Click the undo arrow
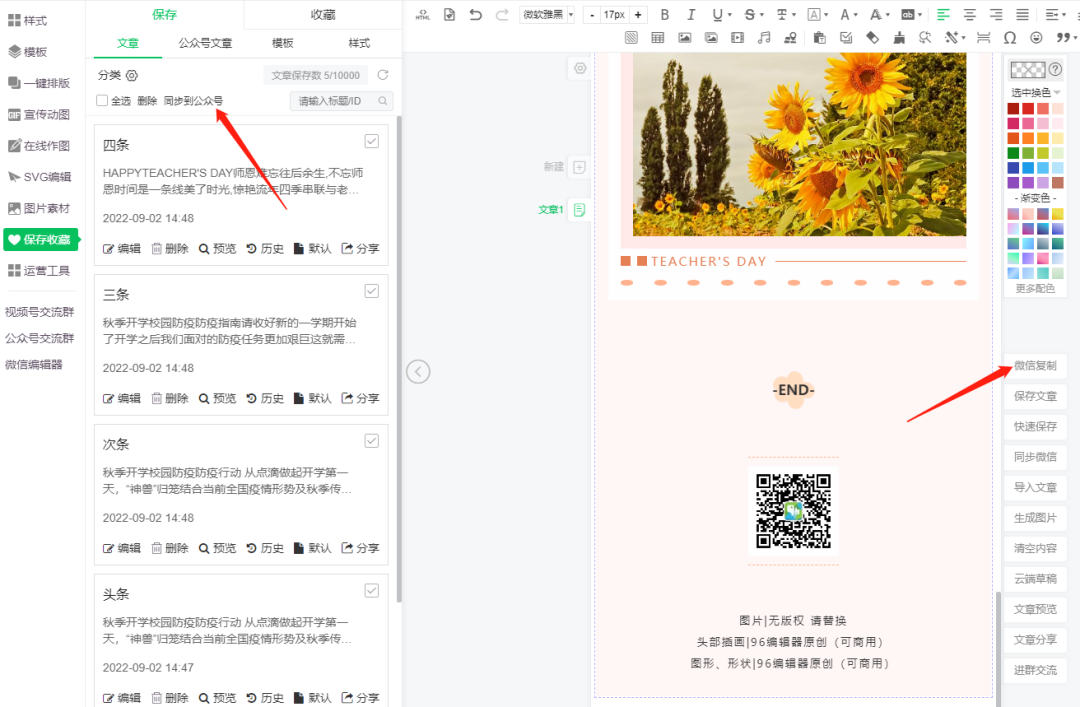The image size is (1080, 707). (x=475, y=14)
